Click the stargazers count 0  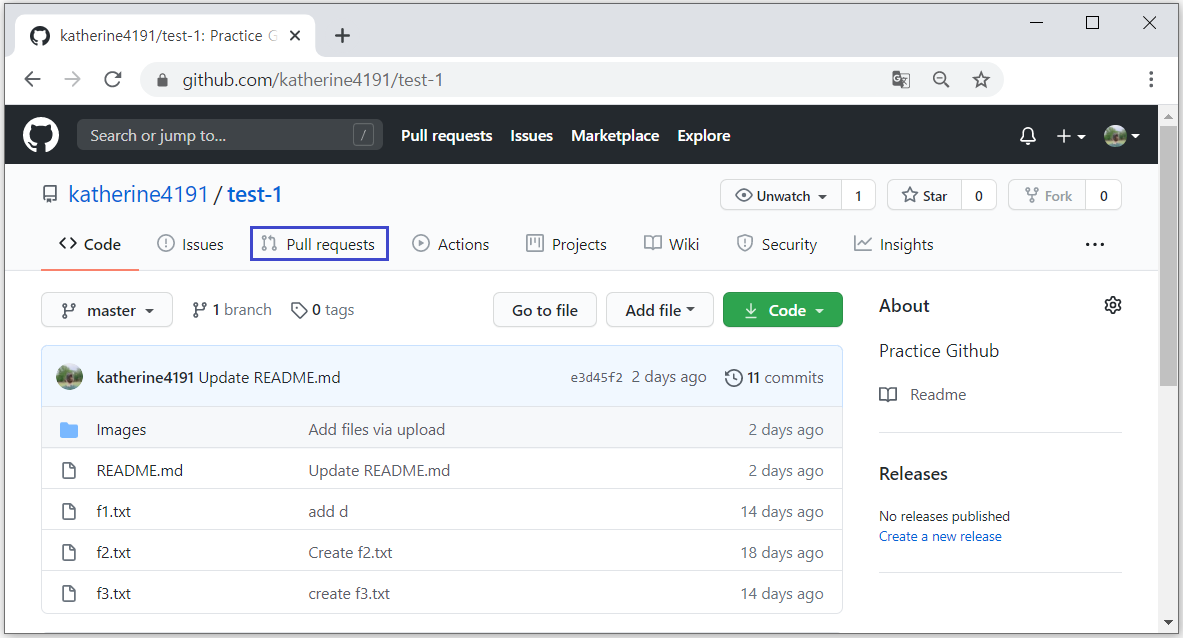[x=979, y=195]
